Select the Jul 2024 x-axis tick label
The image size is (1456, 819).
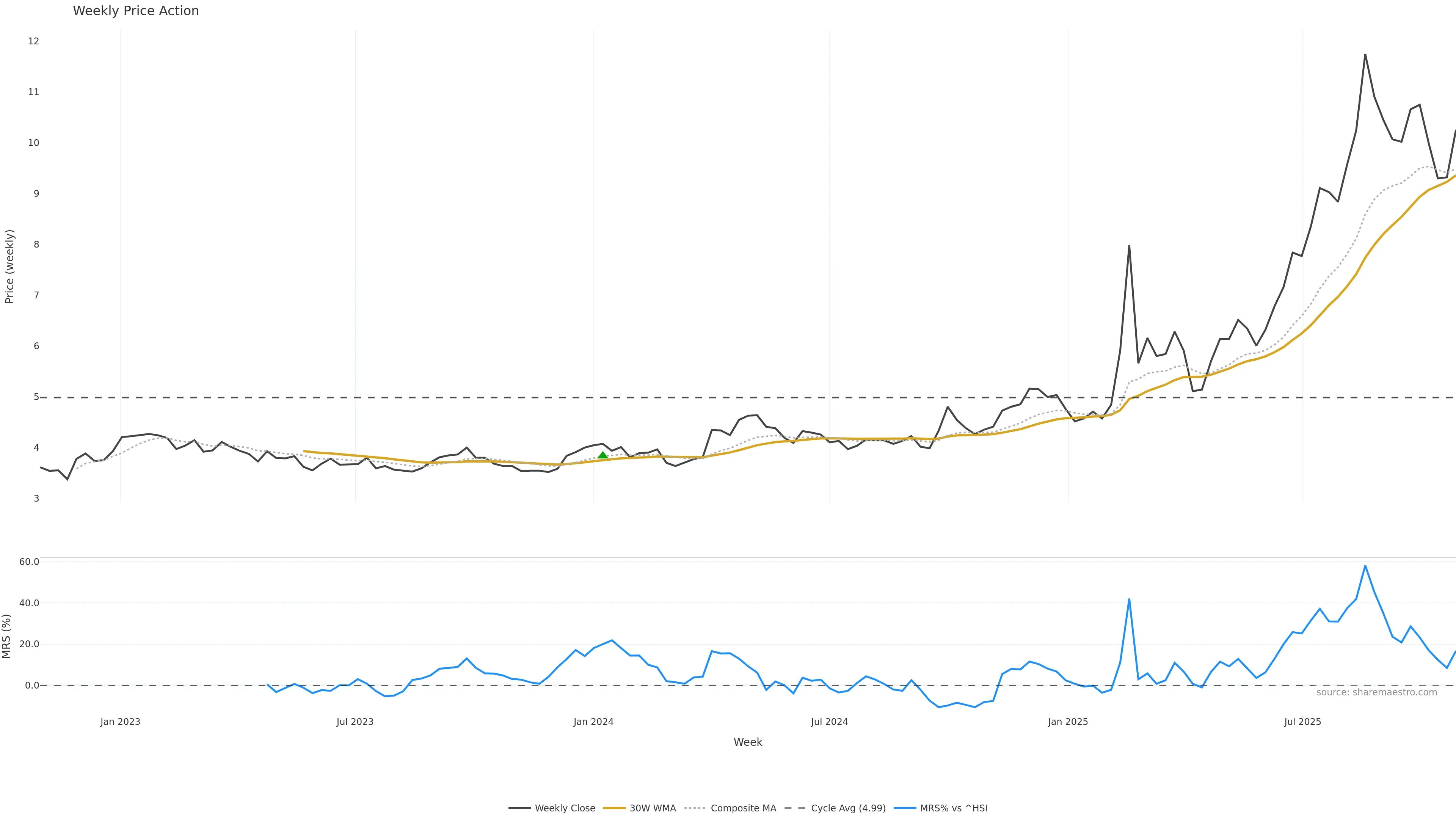[x=829, y=722]
